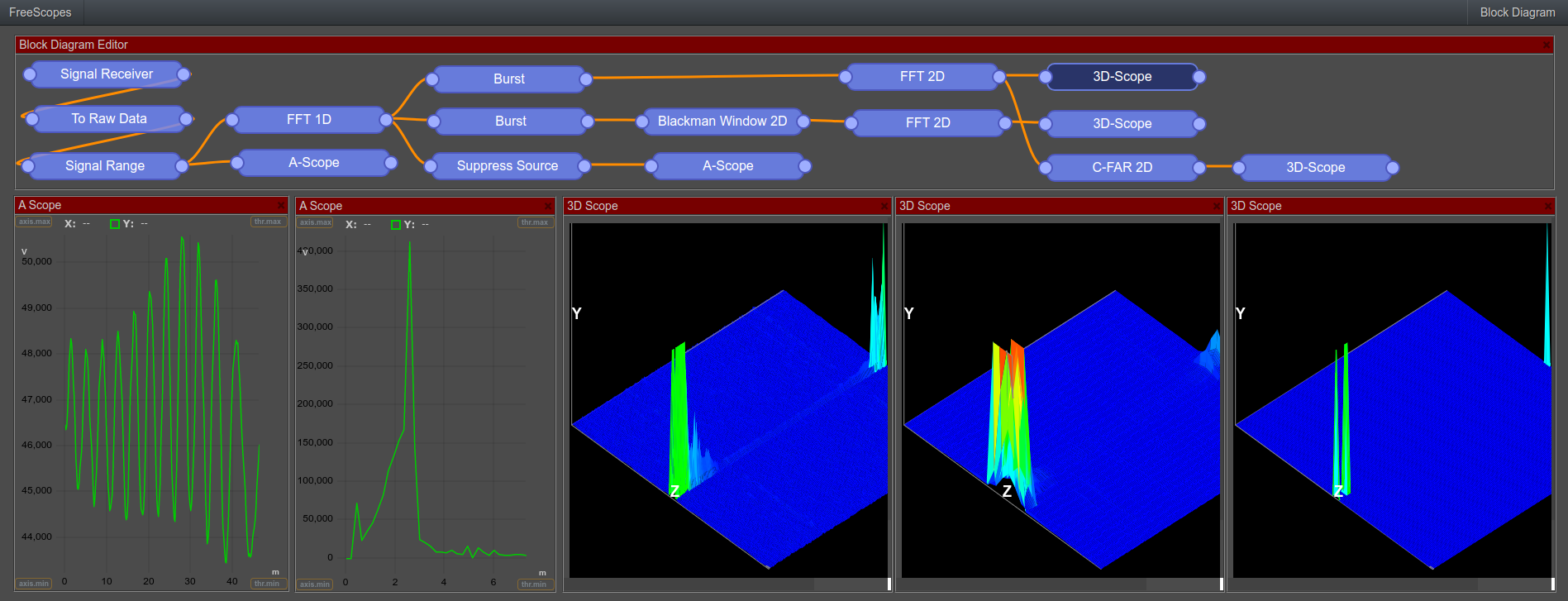This screenshot has height=601, width=1568.
Task: Click the input port of Suppress Source
Action: tap(431, 166)
